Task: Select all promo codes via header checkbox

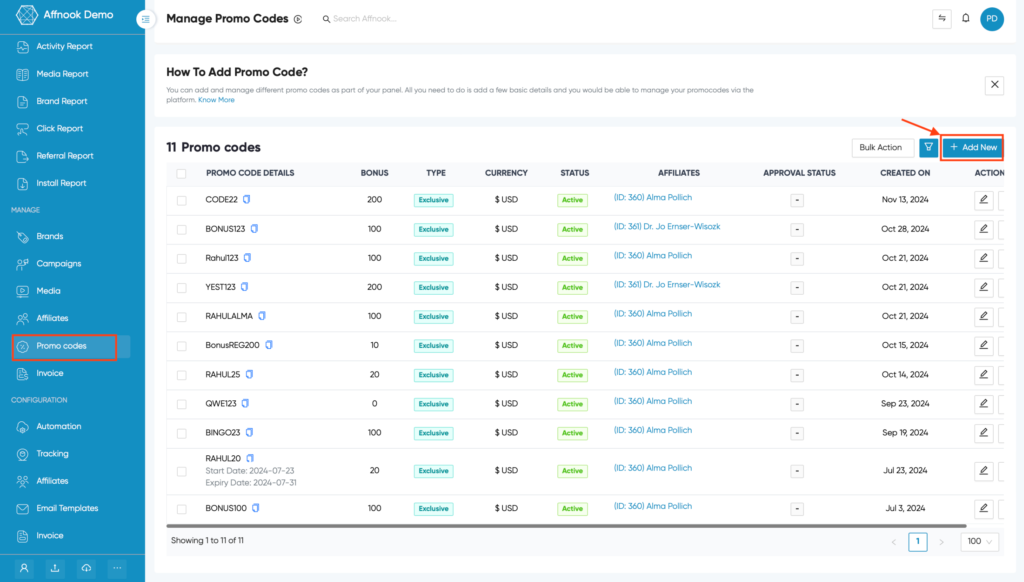Action: (182, 172)
